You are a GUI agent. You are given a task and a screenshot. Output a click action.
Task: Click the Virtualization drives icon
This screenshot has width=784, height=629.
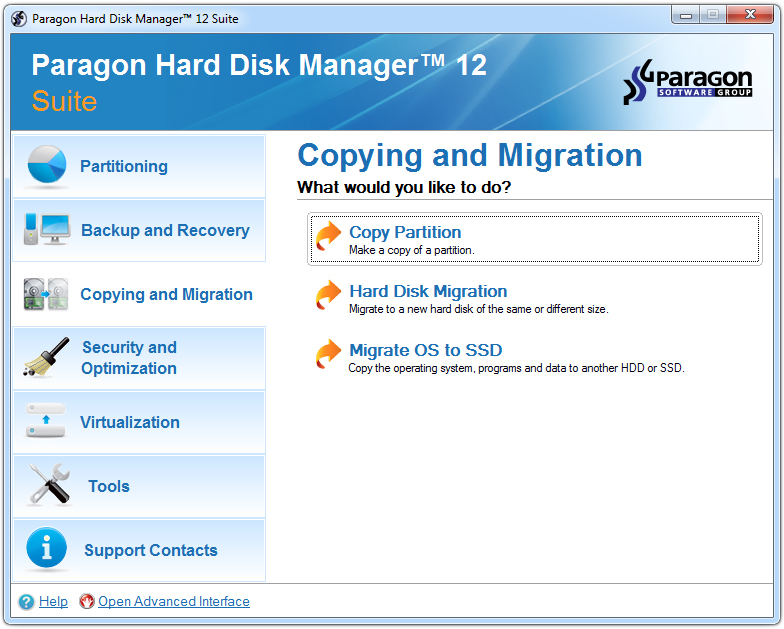click(46, 421)
